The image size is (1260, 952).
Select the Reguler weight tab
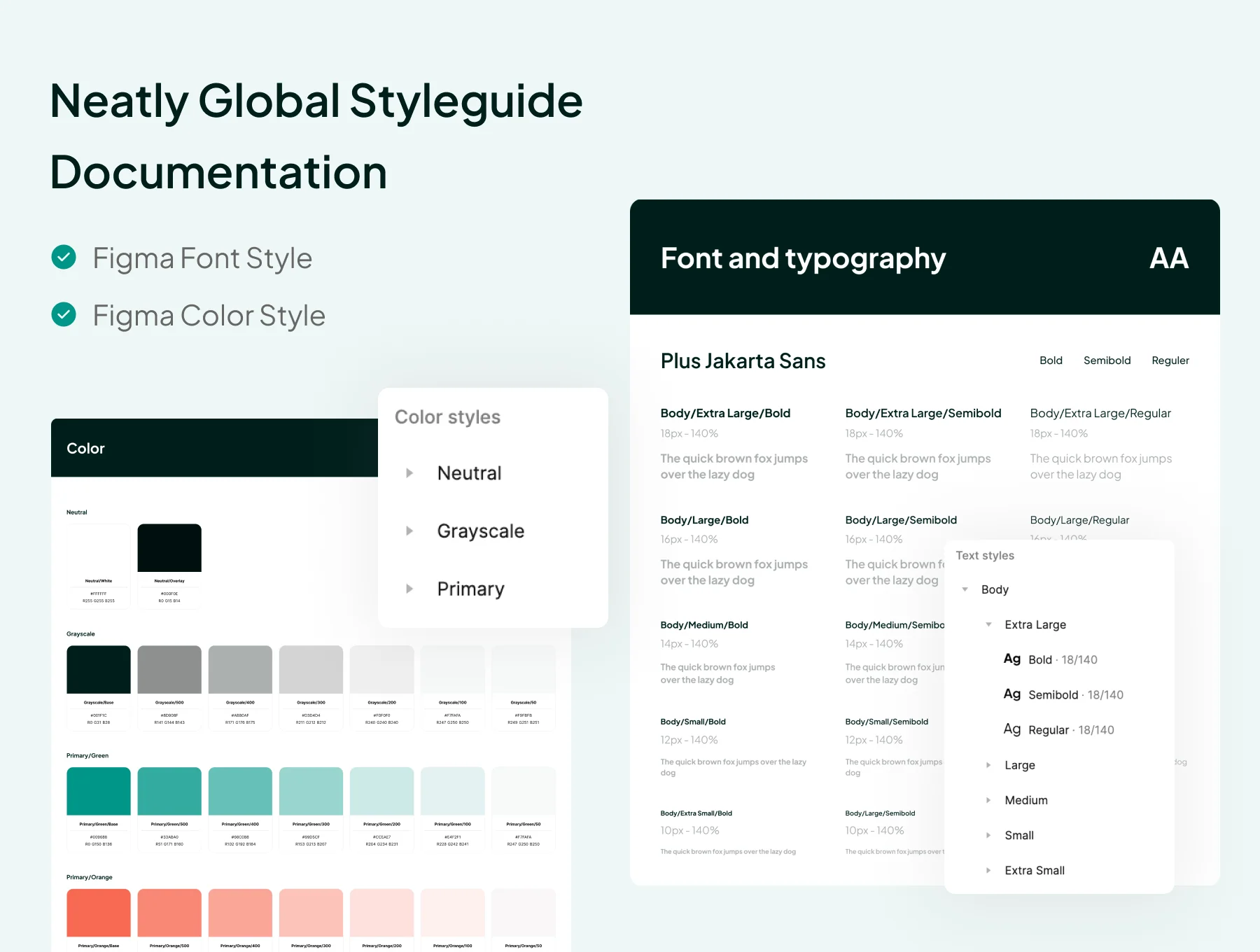click(1170, 360)
